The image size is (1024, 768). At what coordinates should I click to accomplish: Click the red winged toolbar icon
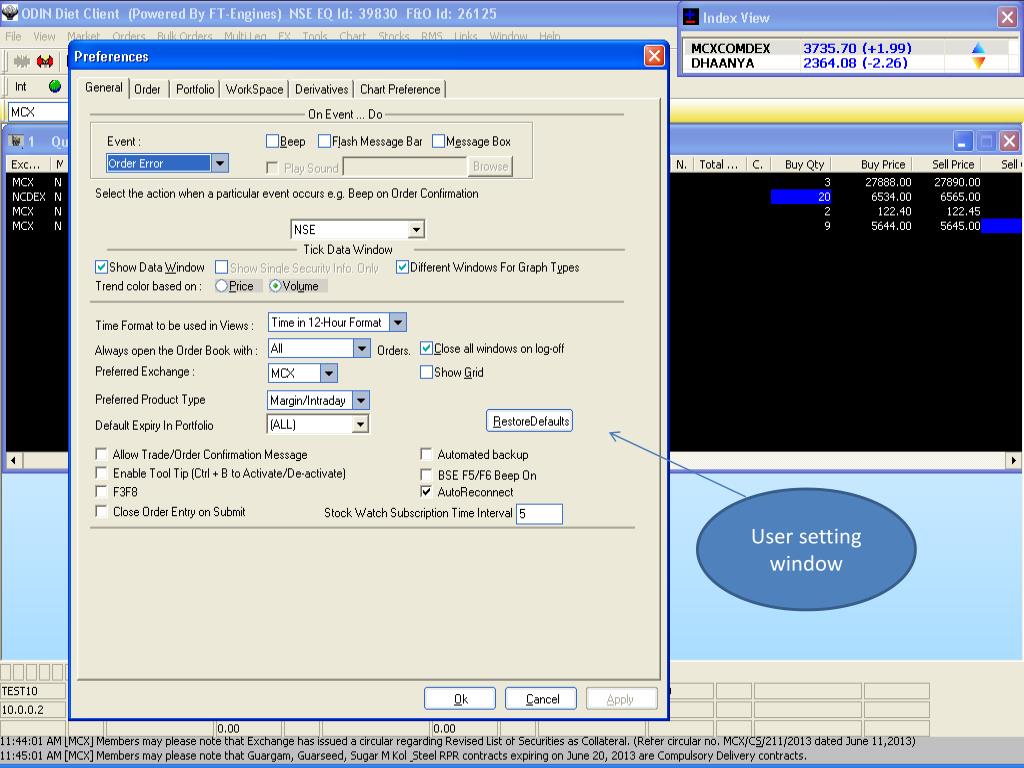pyautogui.click(x=44, y=61)
